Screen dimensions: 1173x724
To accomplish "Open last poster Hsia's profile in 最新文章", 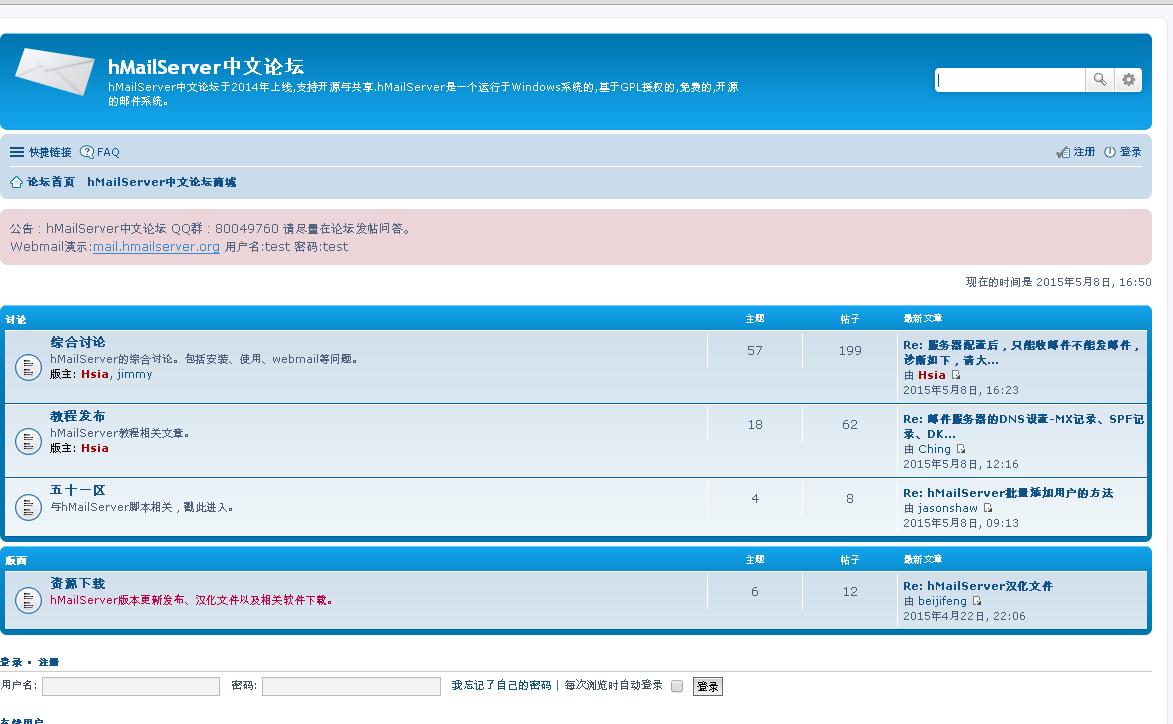I will click(932, 375).
